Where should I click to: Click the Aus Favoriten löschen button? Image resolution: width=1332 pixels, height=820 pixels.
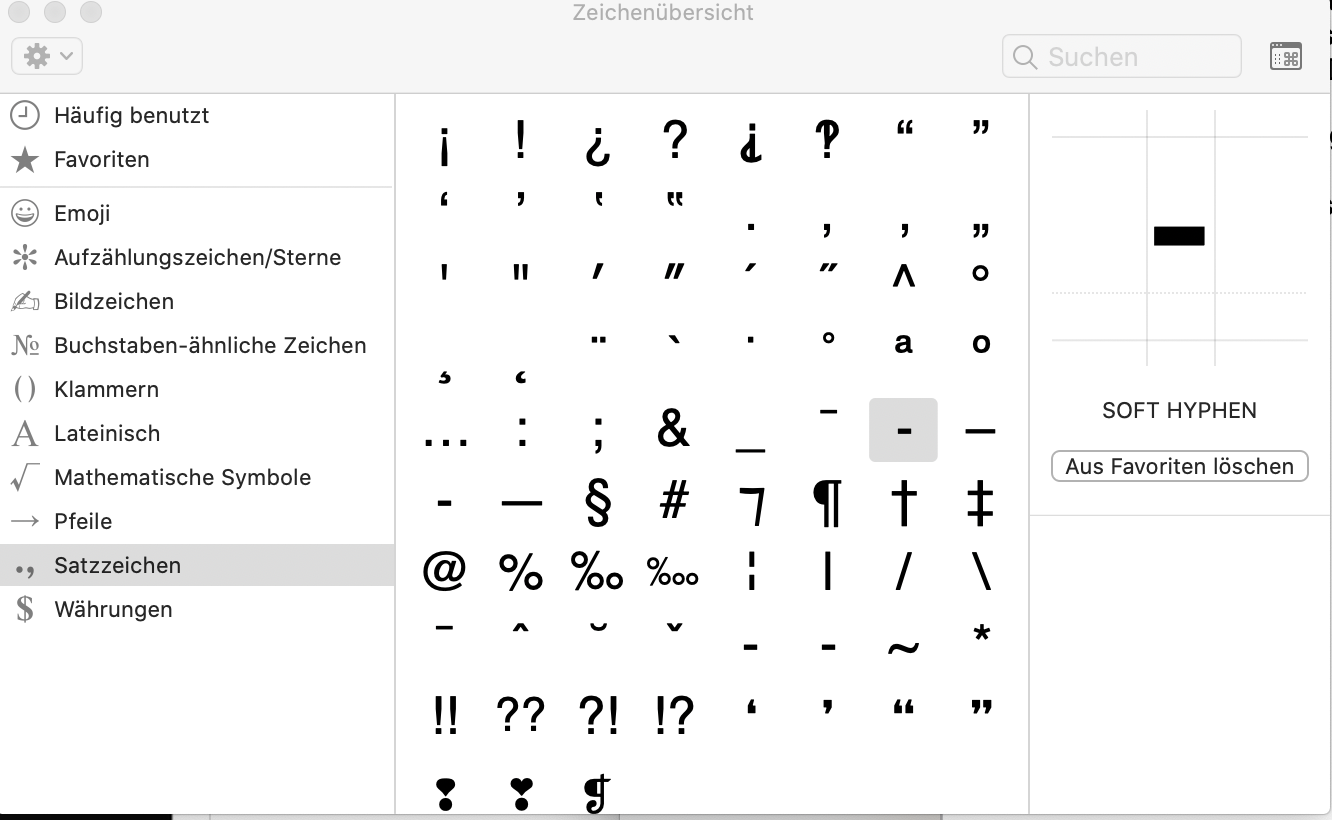[1180, 466]
